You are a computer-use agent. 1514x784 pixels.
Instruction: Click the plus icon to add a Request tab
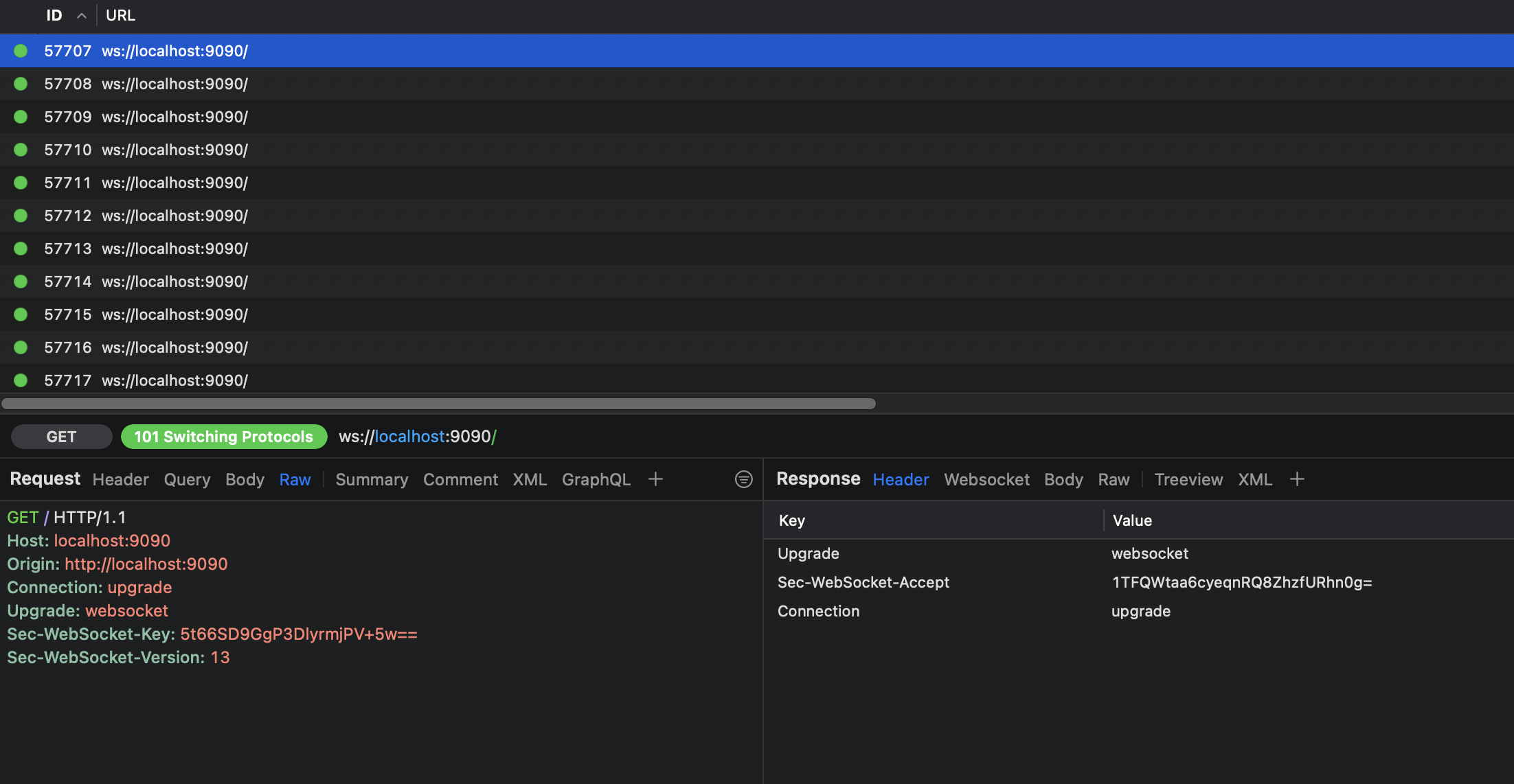(x=655, y=479)
